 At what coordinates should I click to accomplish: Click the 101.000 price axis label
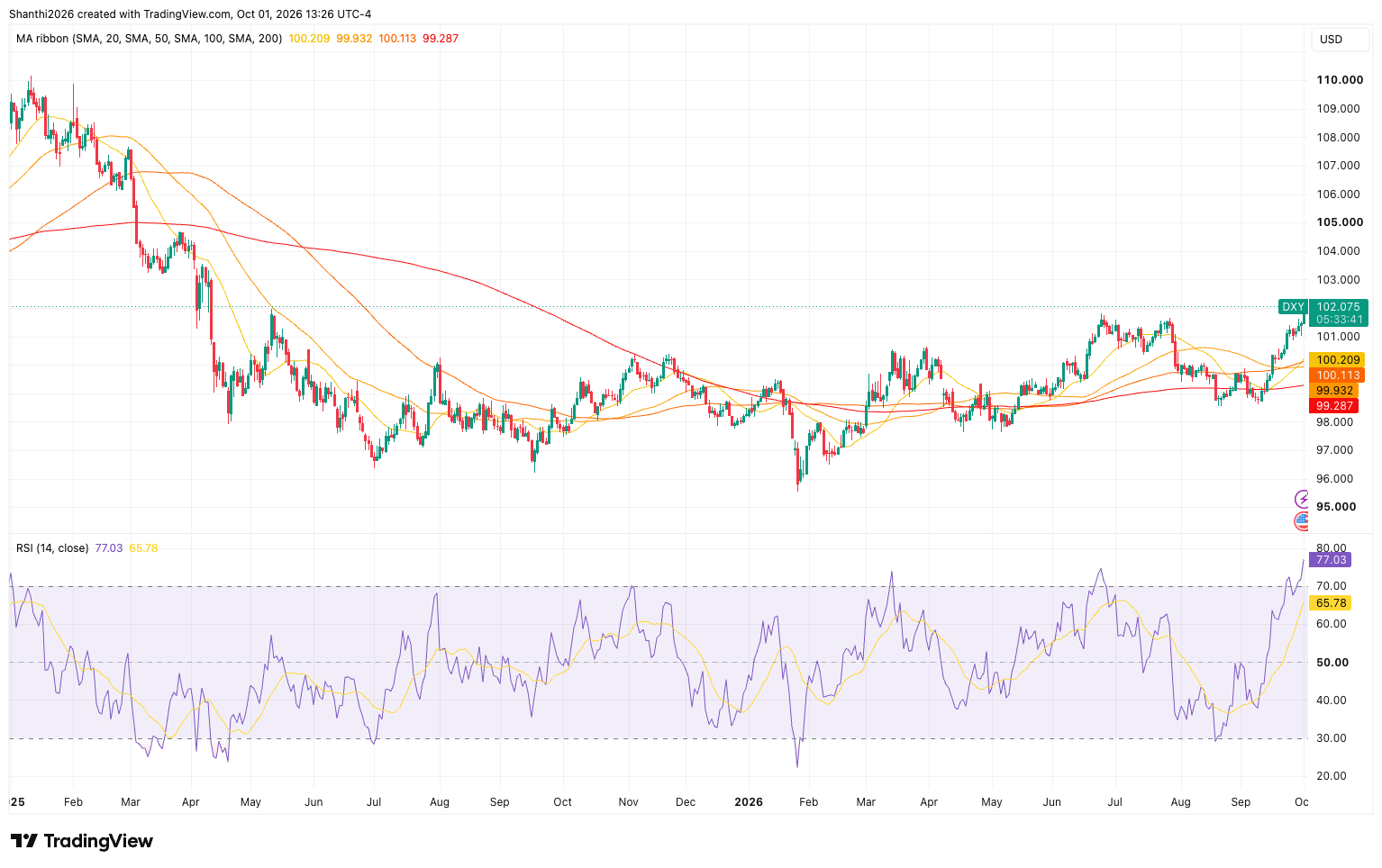[1338, 337]
